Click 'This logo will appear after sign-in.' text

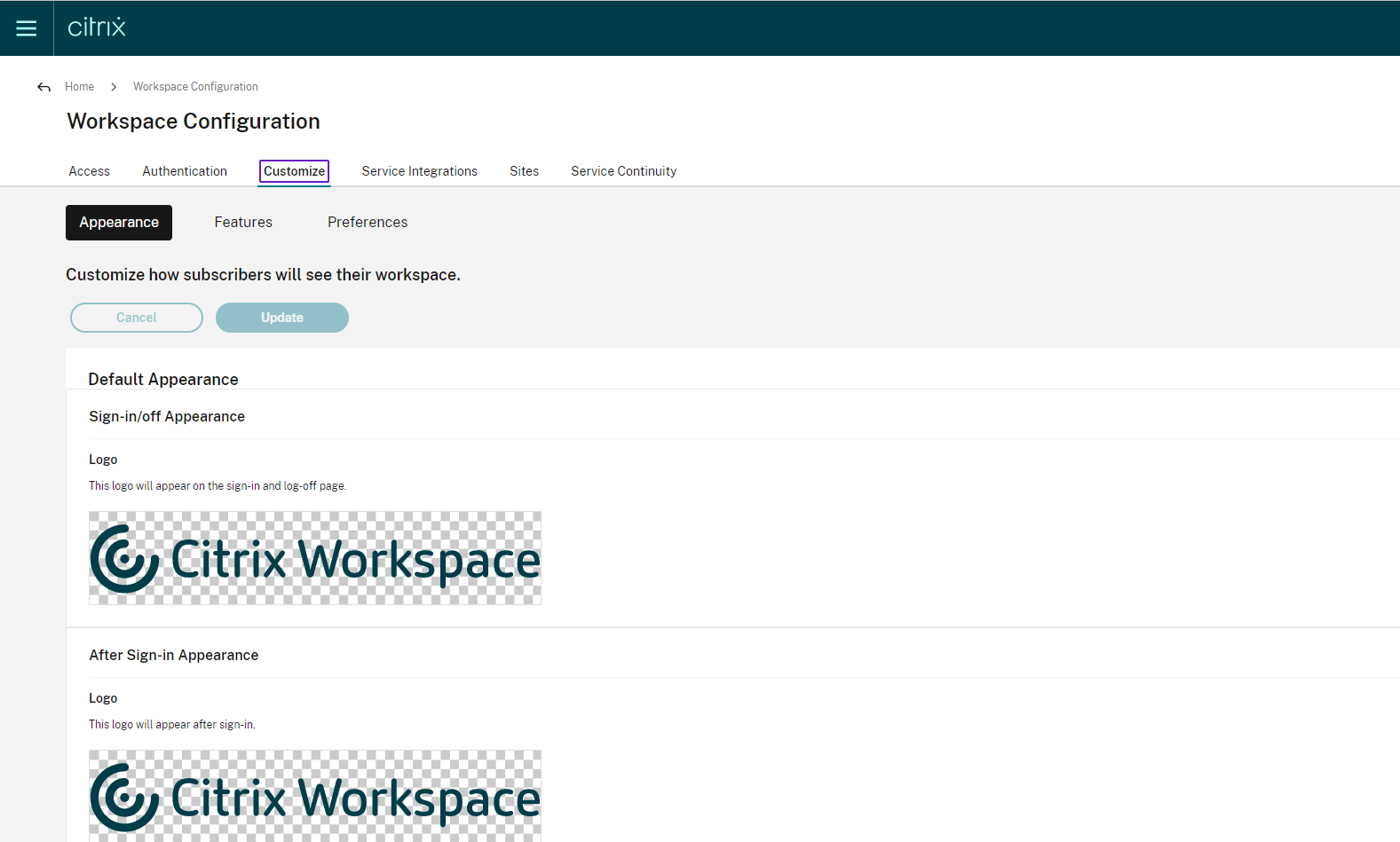pyautogui.click(x=172, y=725)
